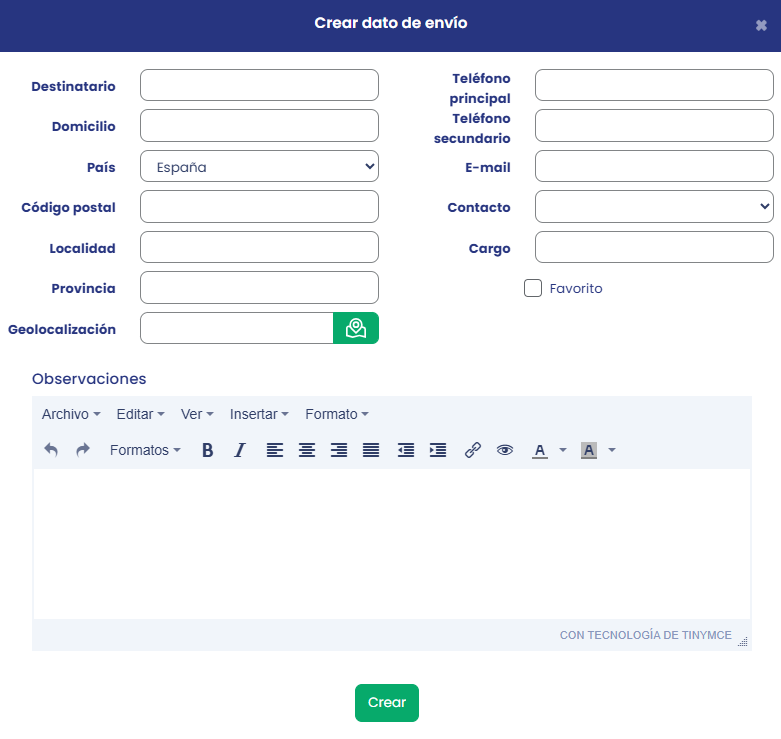Undo the last editor action
781x739 pixels.
click(x=51, y=450)
